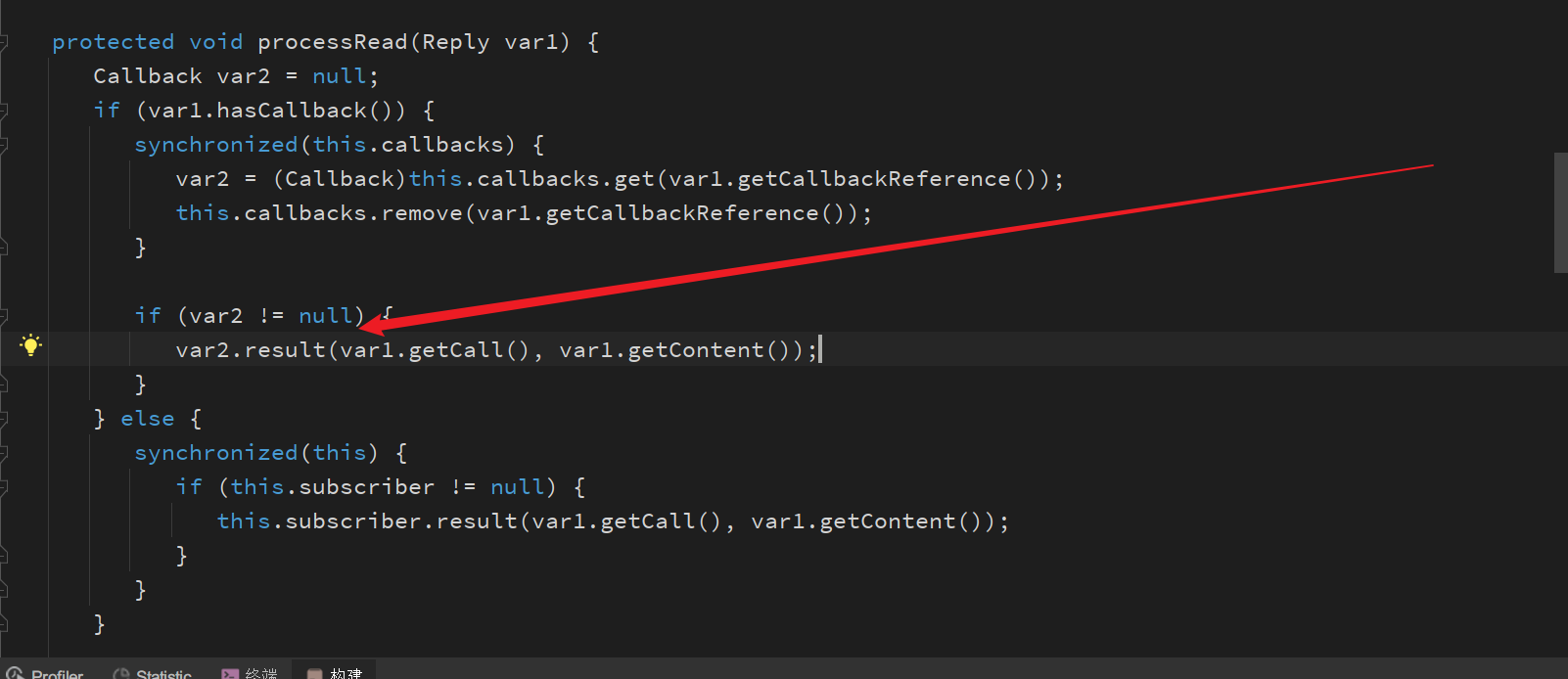1568x679 pixels.
Task: Open the 终端 terminal tab
Action: [250, 673]
